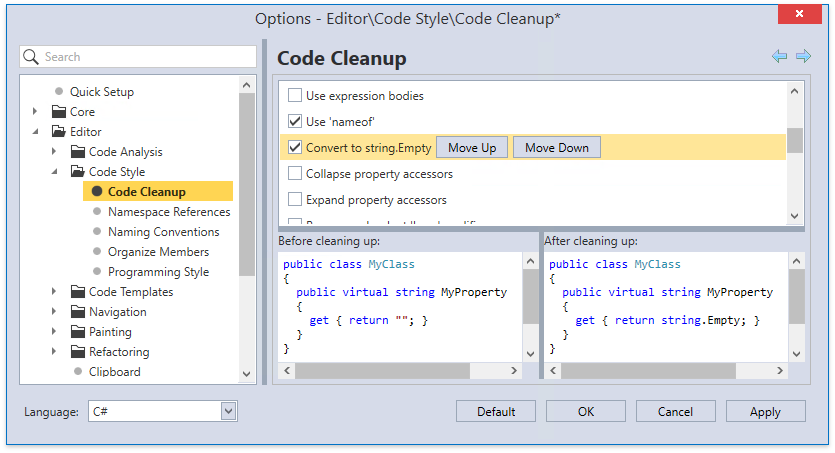Collapse the Editor tree node

(35, 132)
